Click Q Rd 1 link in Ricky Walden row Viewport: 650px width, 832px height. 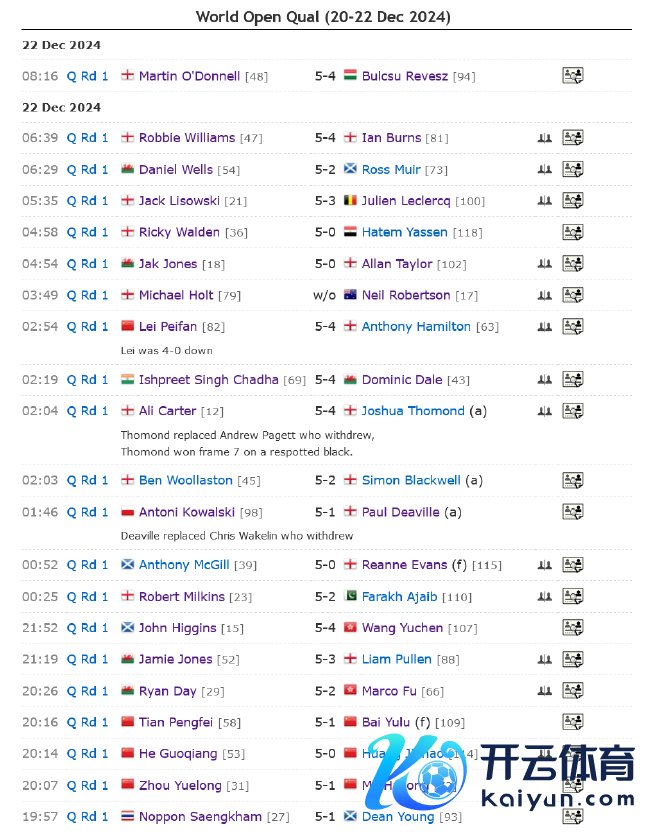(88, 233)
